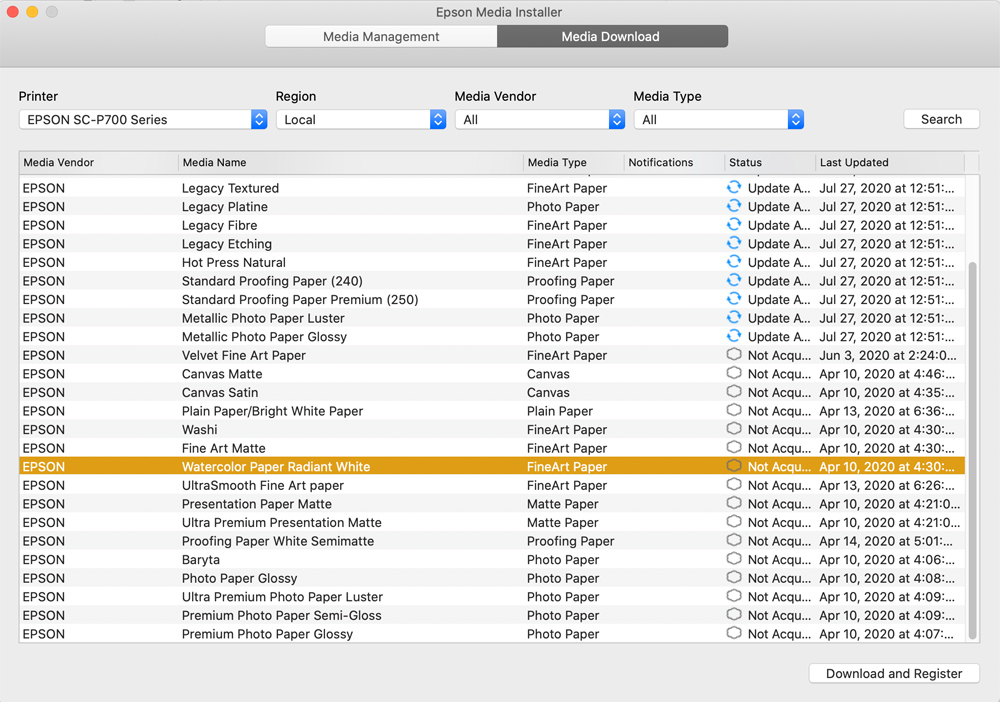This screenshot has width=1000, height=702.
Task: Click the not-acquired icon for Velvet Fine Art Paper
Action: (734, 355)
